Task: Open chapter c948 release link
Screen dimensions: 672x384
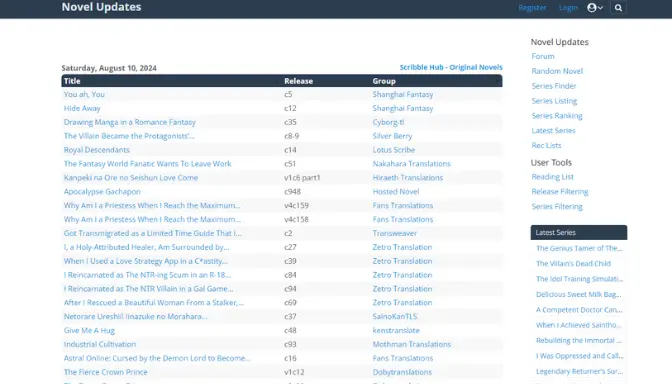Action: 292,192
